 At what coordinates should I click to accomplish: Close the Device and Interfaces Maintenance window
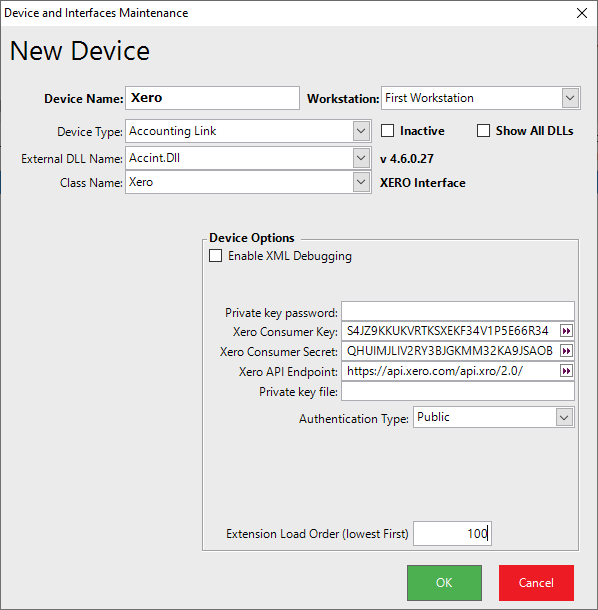tap(582, 13)
